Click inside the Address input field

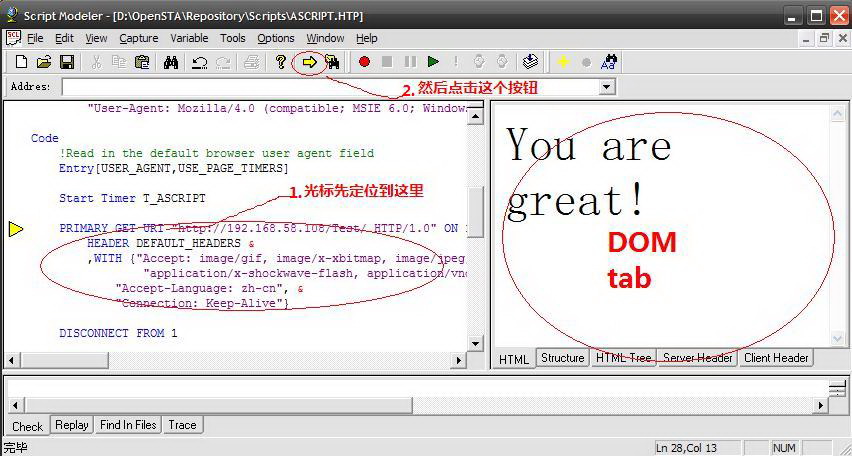330,87
